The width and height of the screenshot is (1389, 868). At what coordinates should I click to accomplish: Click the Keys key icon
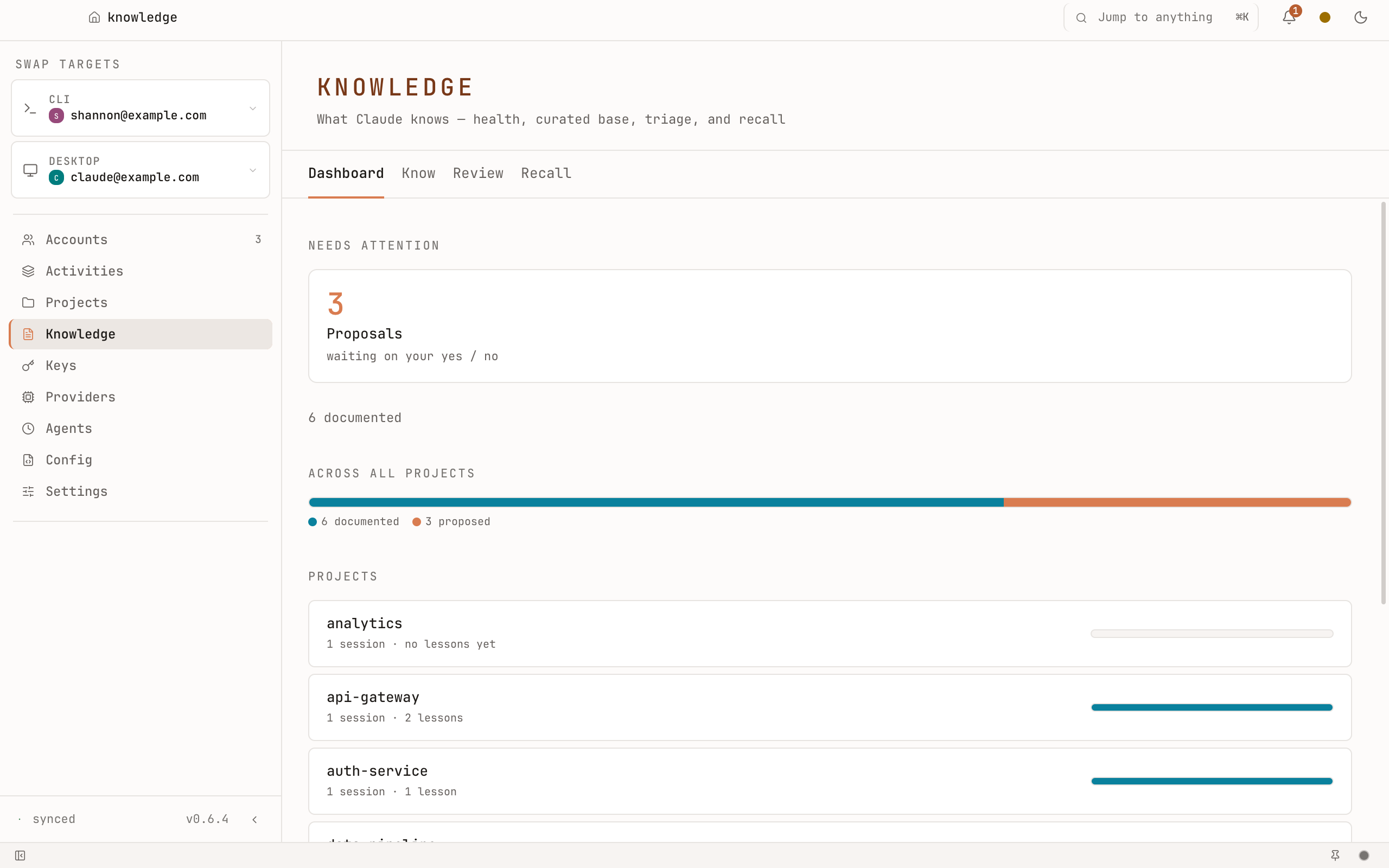click(x=28, y=366)
